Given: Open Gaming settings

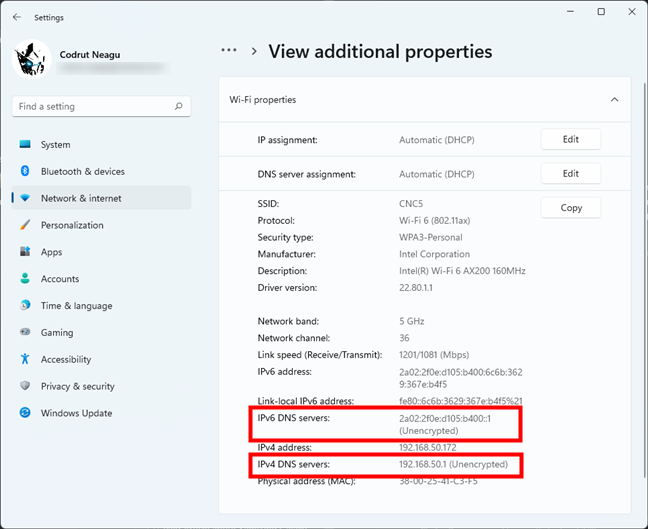Looking at the screenshot, I should coord(101,333).
